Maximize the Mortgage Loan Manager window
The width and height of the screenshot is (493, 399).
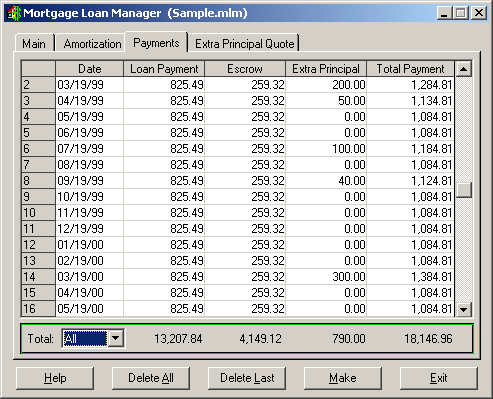tap(460, 13)
